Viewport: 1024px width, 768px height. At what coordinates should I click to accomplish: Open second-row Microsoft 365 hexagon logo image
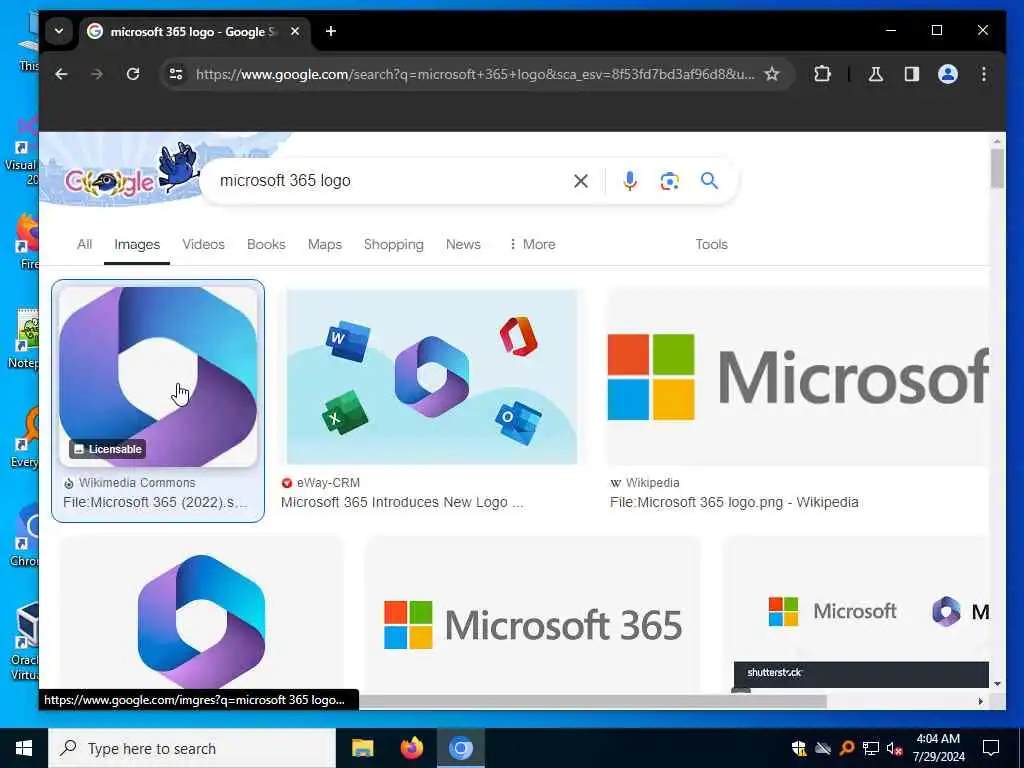201,615
